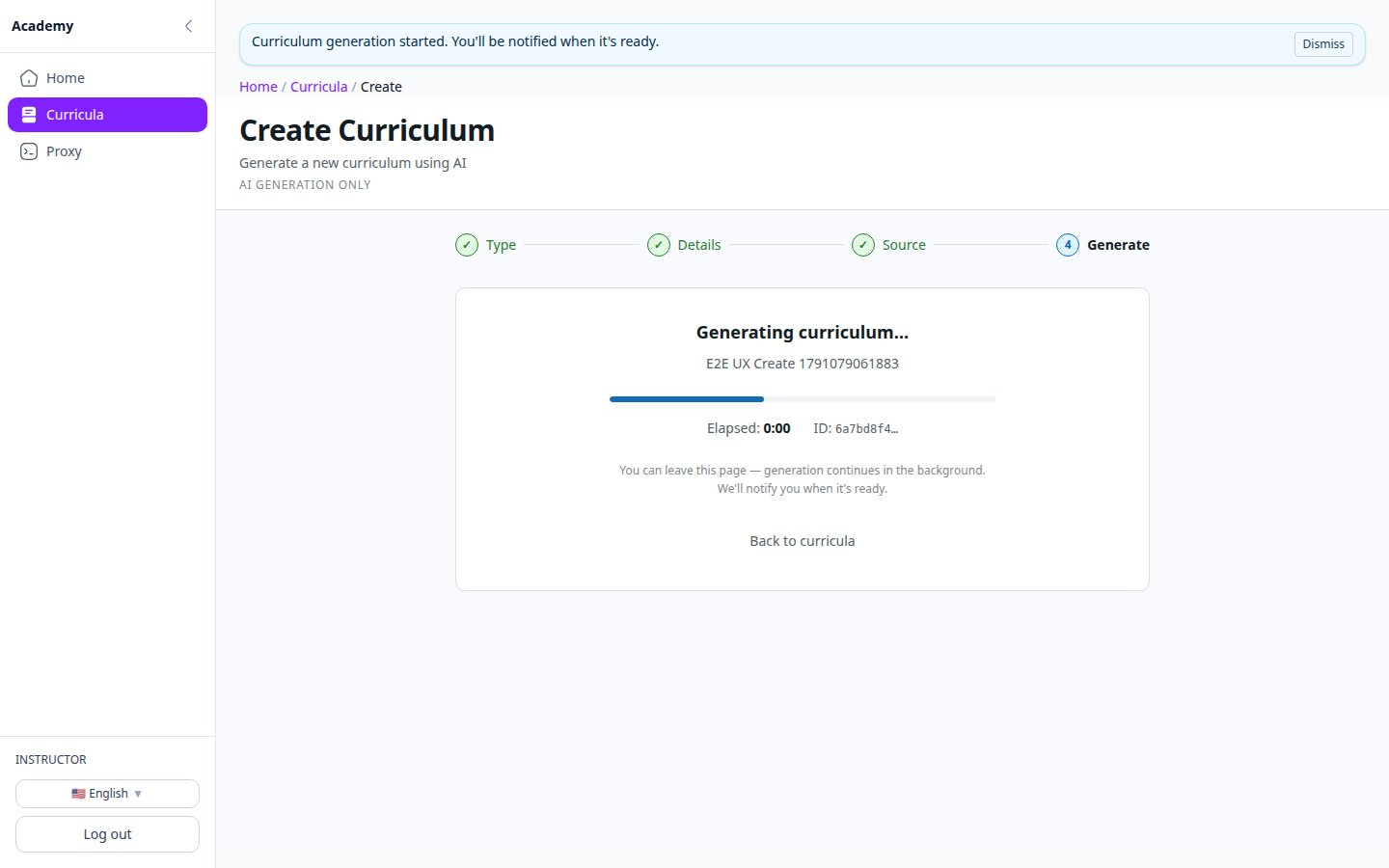The image size is (1389, 868).
Task: Click the Home breadcrumb link
Action: pos(259,87)
